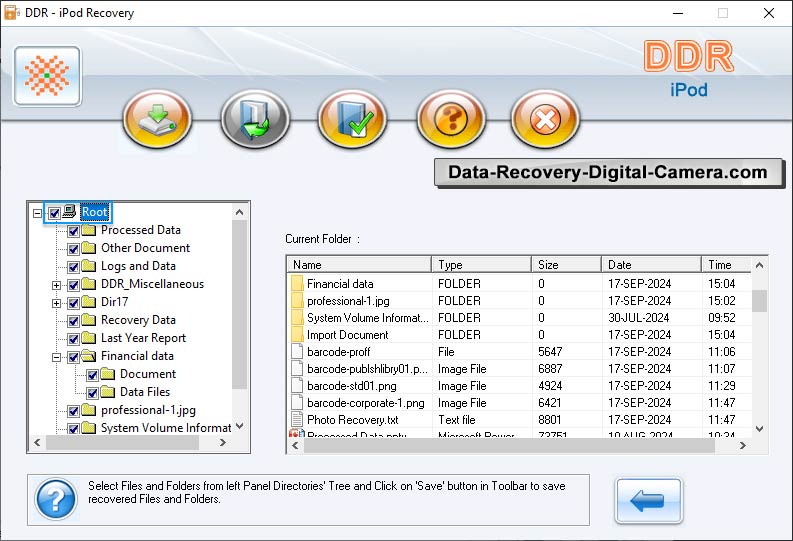Click the barcode-proff file icon
The image size is (793, 541).
tap(297, 352)
